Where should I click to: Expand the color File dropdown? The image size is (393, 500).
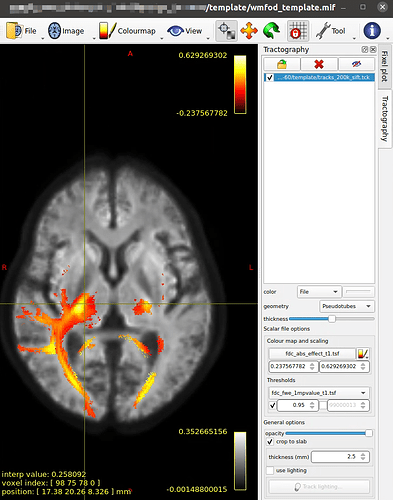click(x=319, y=292)
